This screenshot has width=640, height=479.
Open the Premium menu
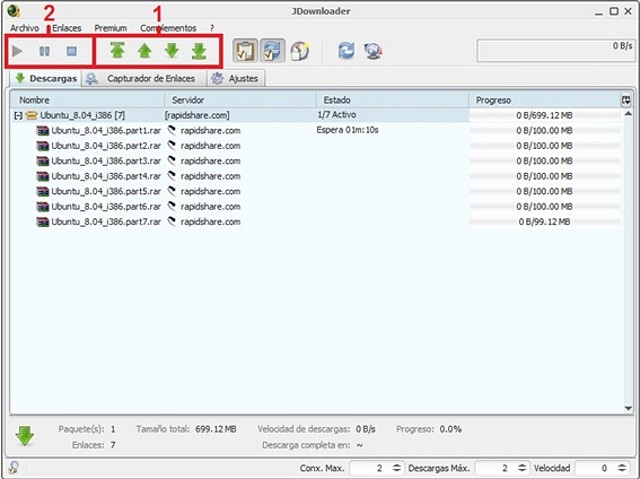click(111, 28)
